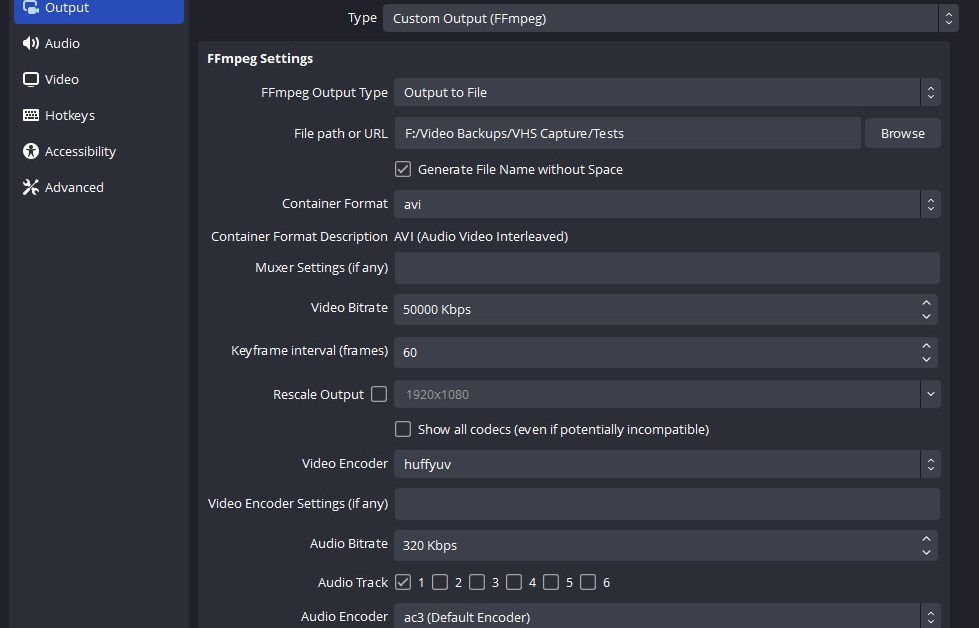The height and width of the screenshot is (628, 979).
Task: Enable Show all codecs checkbox
Action: pyautogui.click(x=403, y=429)
